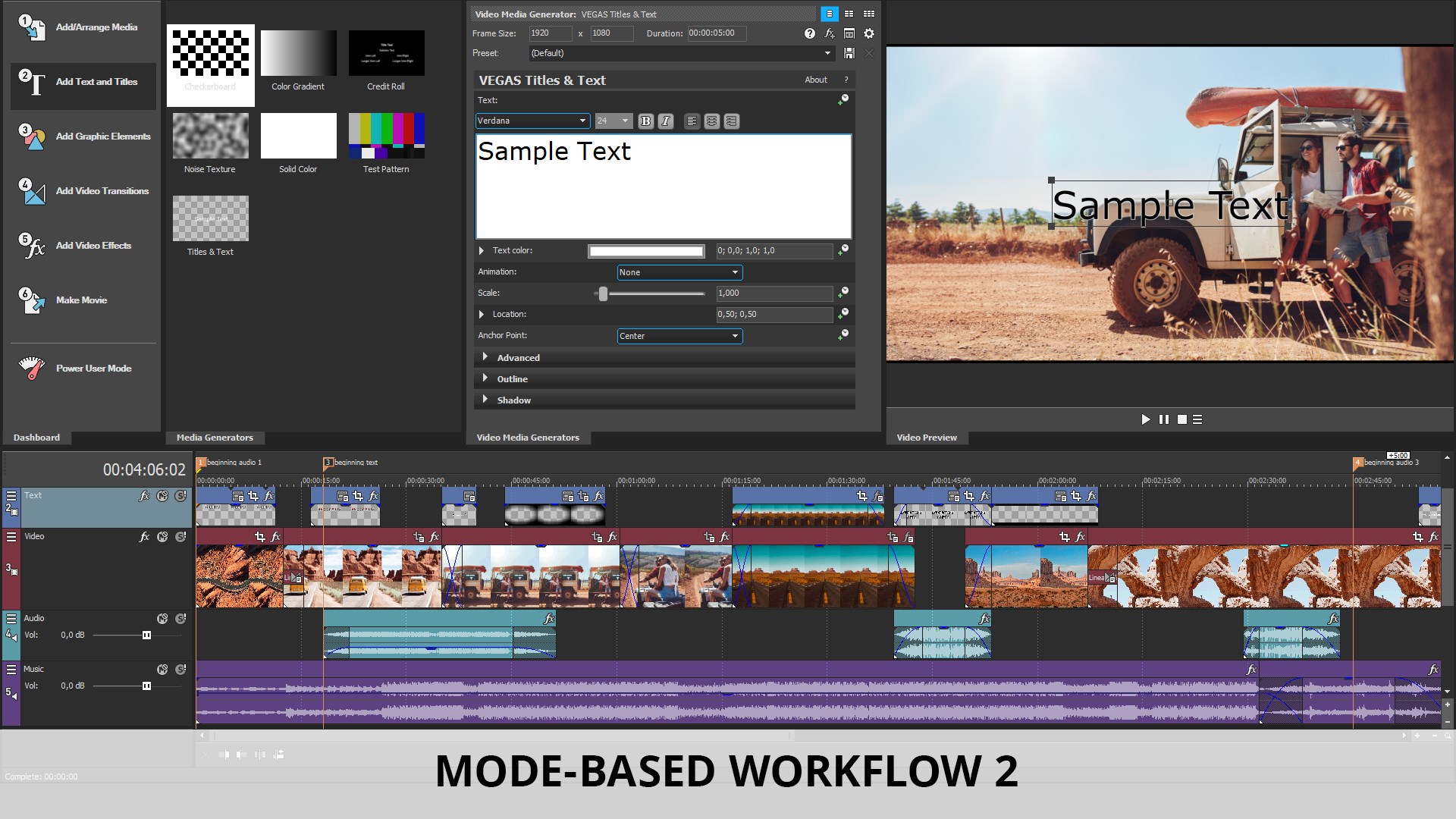
Task: Switch generator view to grid with the tiles icon
Action: [869, 14]
